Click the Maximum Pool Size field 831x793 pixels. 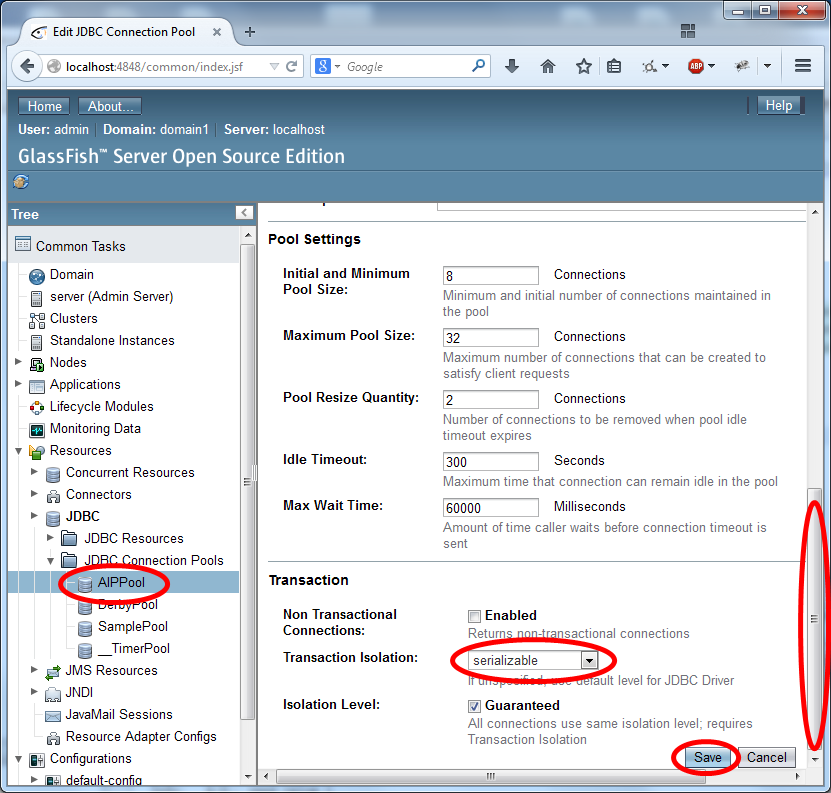click(490, 337)
